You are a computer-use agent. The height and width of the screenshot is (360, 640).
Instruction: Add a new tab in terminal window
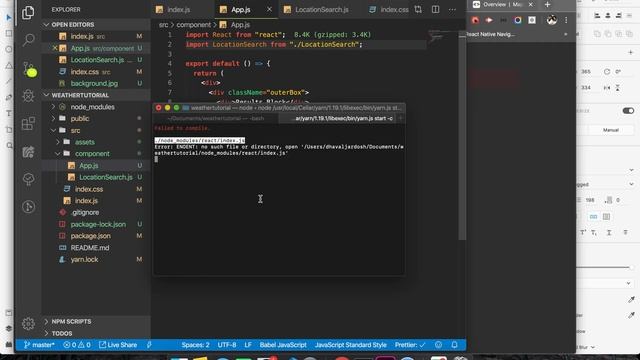(400, 118)
